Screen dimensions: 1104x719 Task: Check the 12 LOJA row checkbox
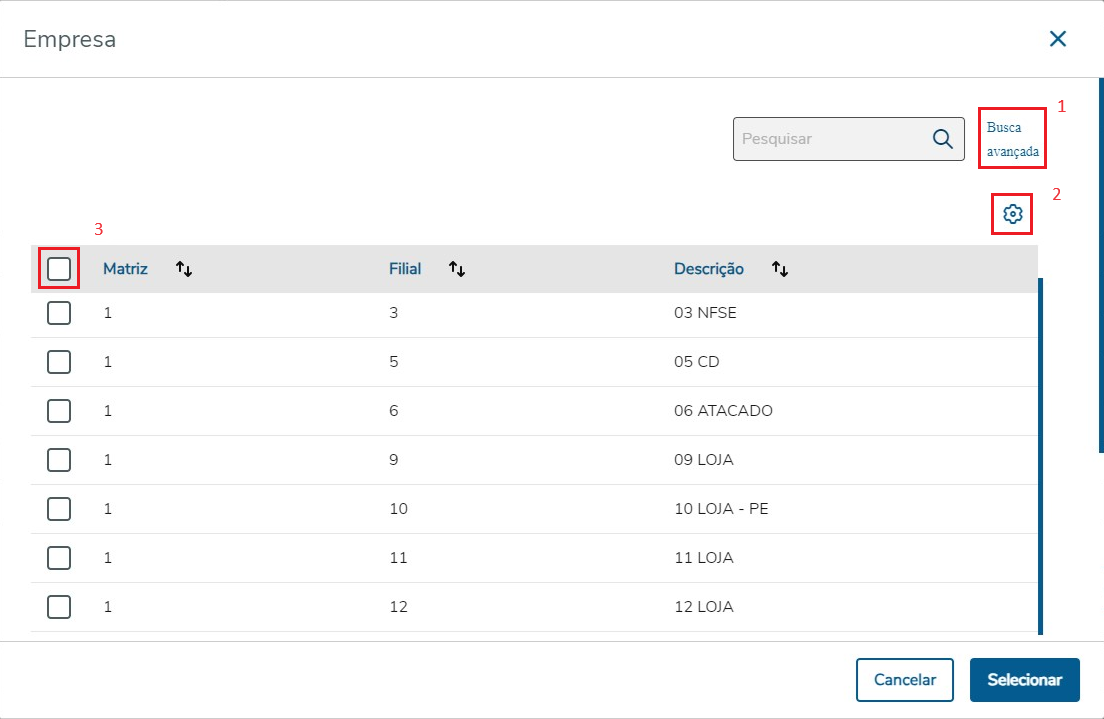[59, 607]
